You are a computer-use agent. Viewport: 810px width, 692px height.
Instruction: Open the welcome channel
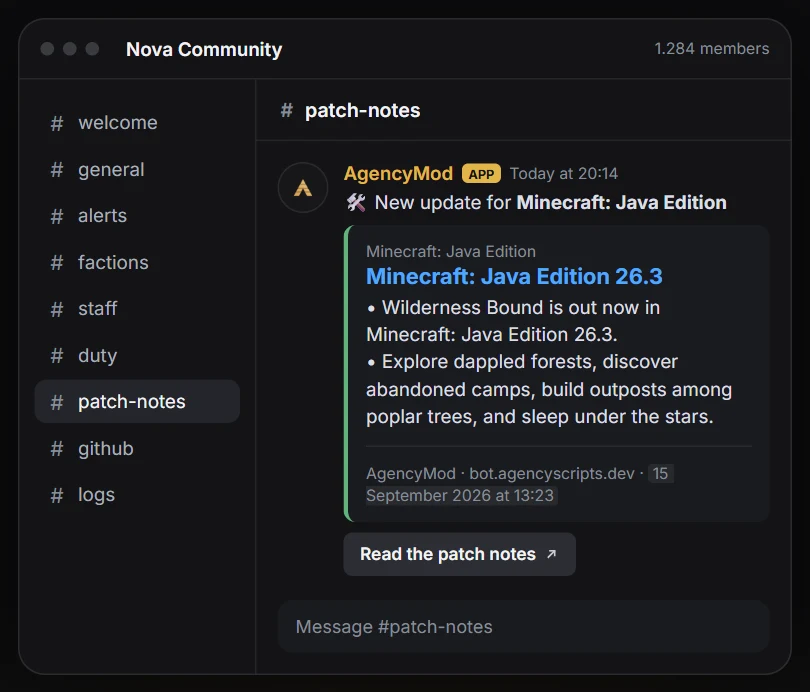[x=137, y=123]
